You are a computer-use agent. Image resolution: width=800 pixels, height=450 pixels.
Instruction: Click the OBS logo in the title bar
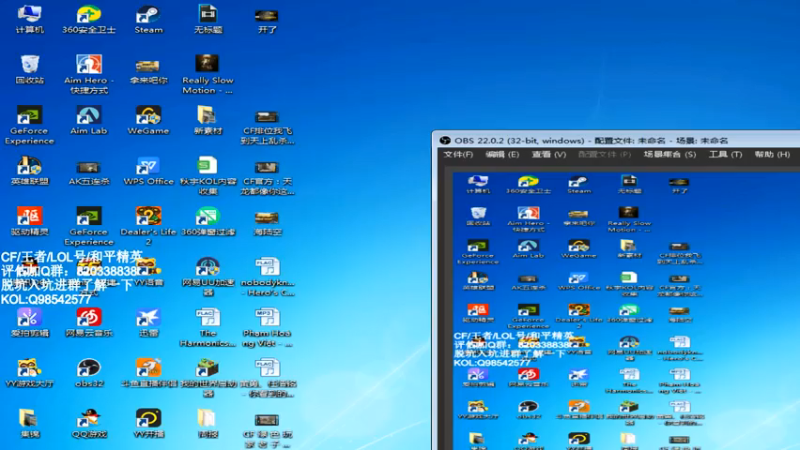pos(445,140)
